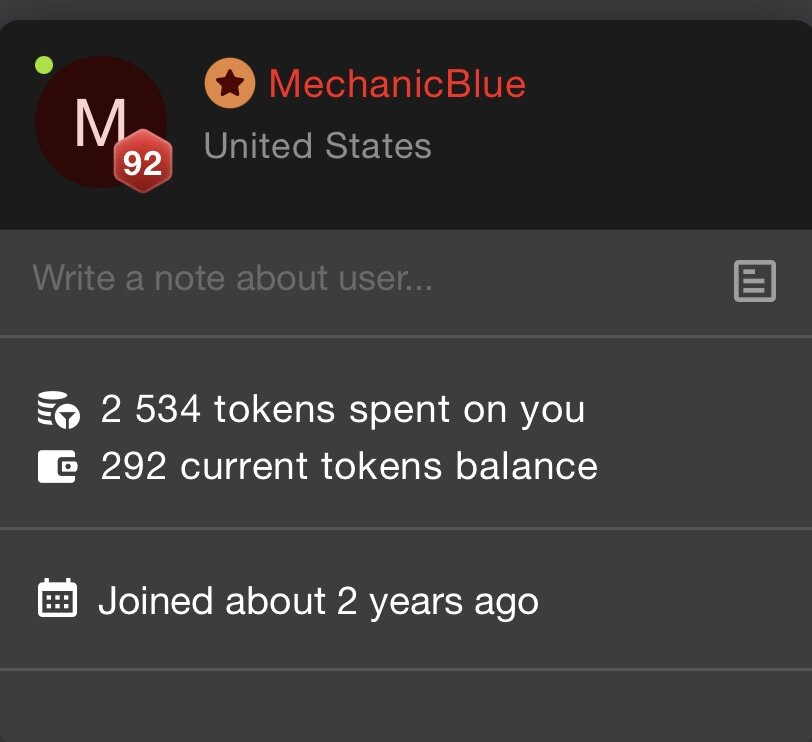This screenshot has width=812, height=742.
Task: Click the "Joined about 2 years ago" text
Action: (x=318, y=601)
